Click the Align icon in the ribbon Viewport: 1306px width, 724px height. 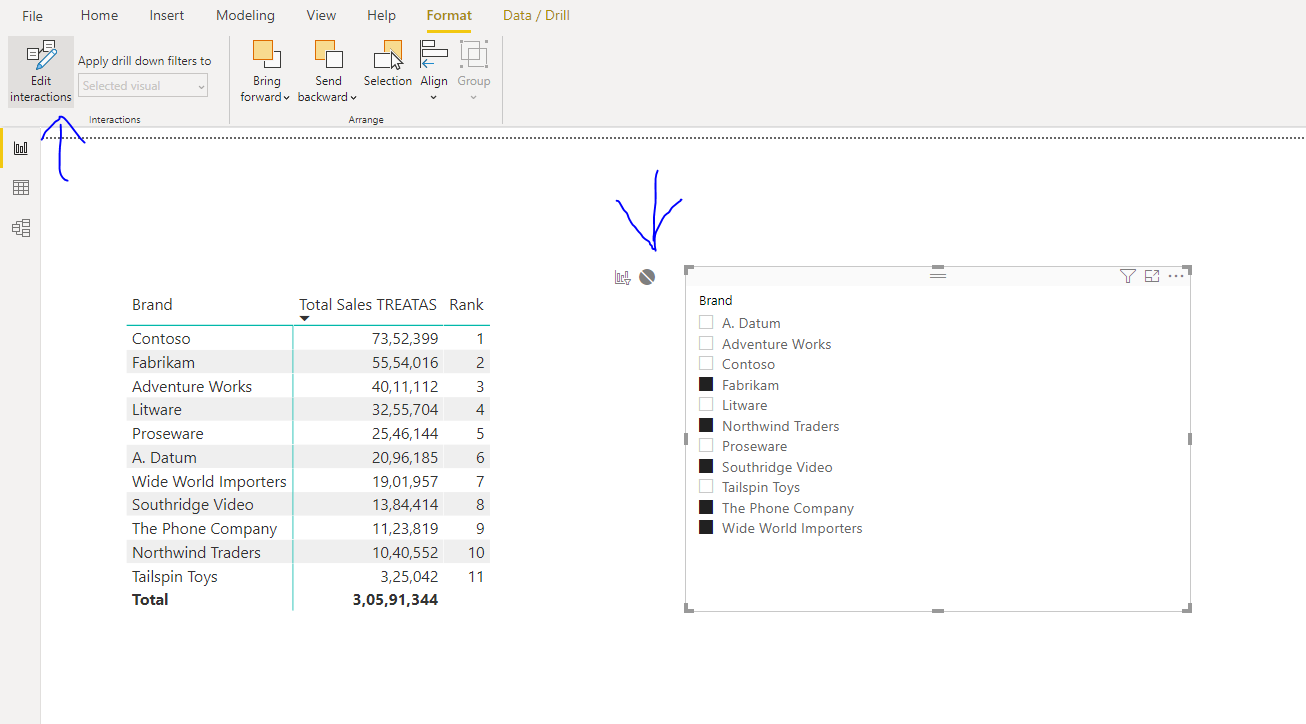point(434,54)
